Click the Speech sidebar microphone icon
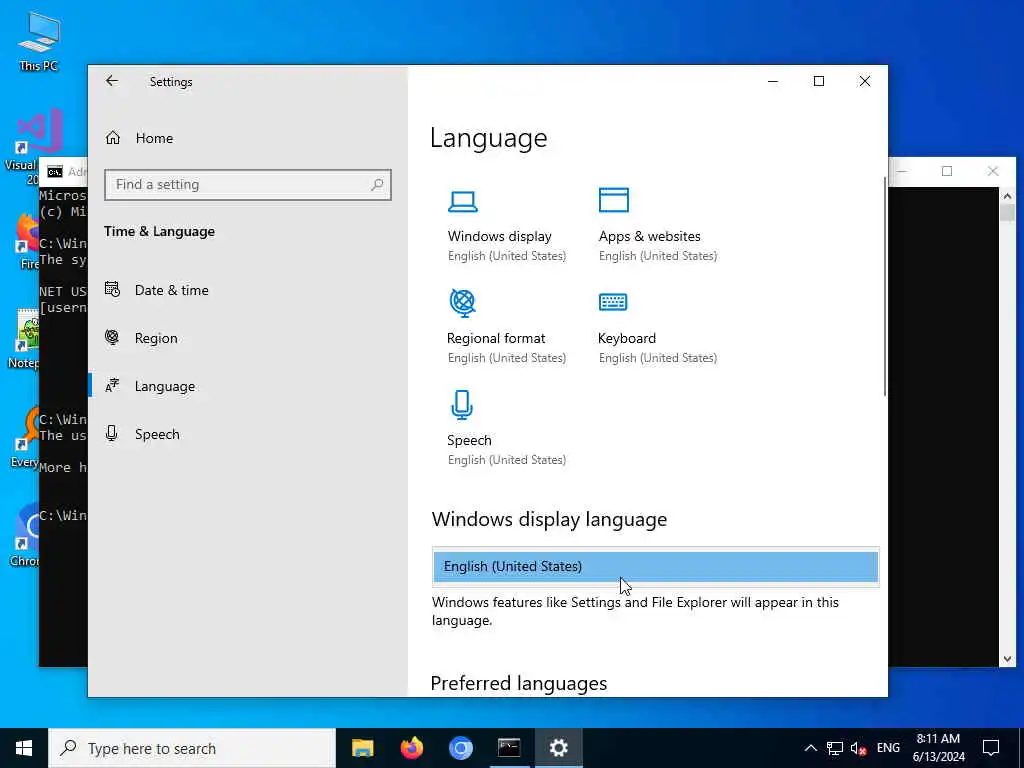 point(112,434)
